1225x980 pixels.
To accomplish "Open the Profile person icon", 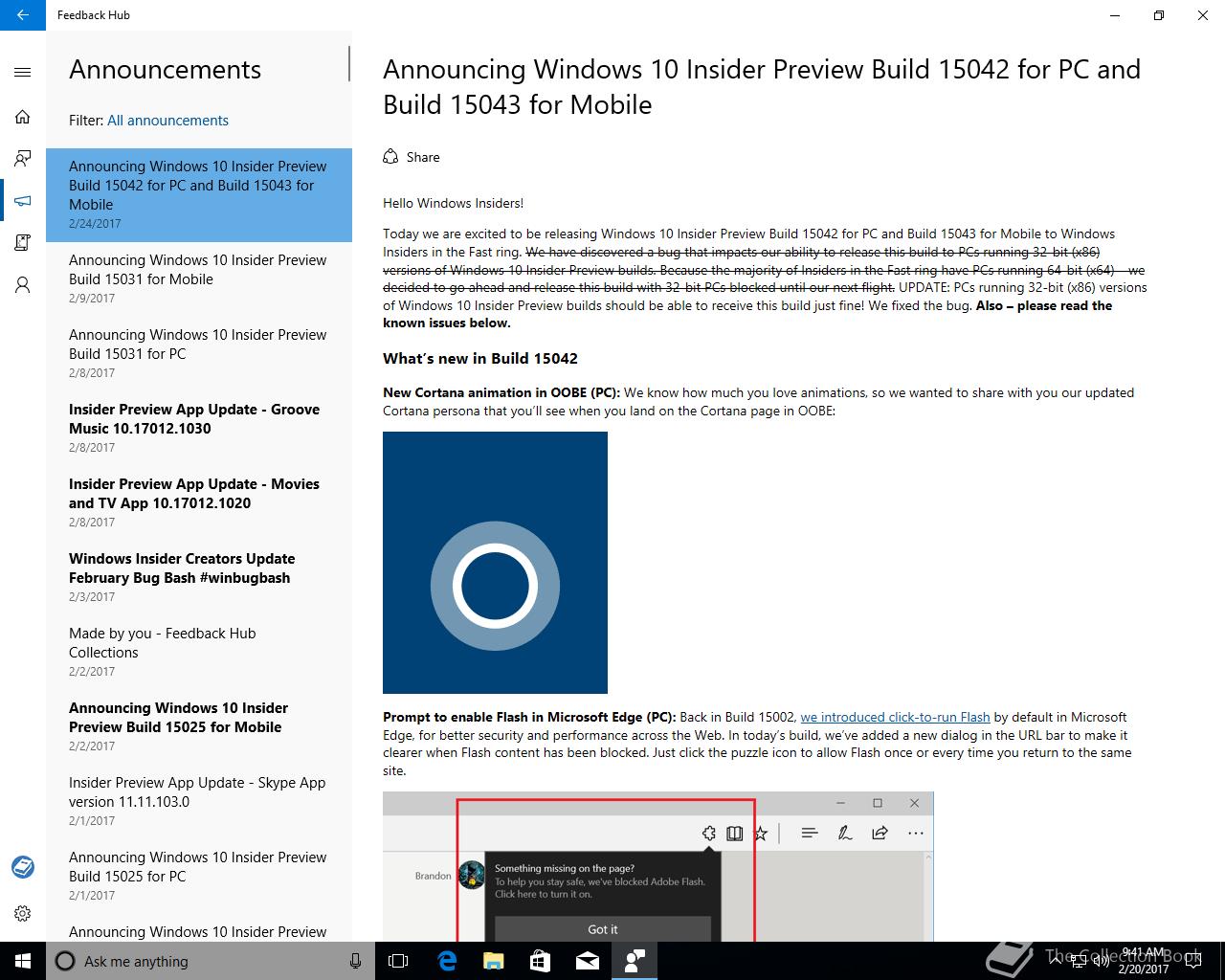I will 23,285.
